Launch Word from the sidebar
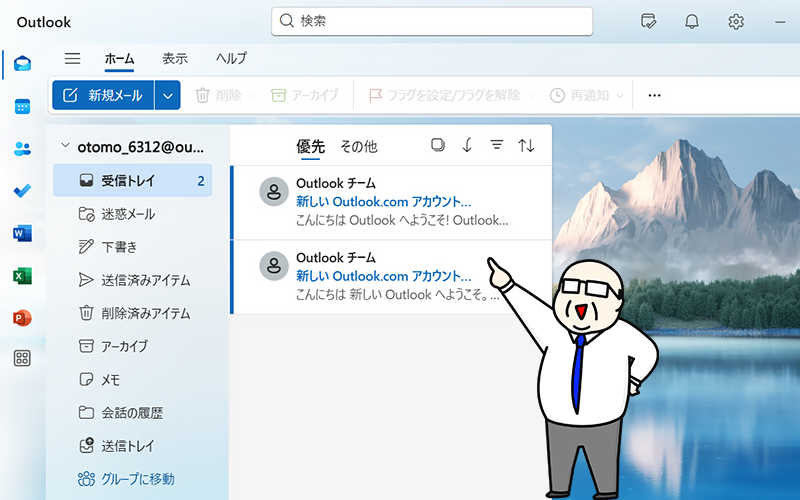 [x=22, y=233]
